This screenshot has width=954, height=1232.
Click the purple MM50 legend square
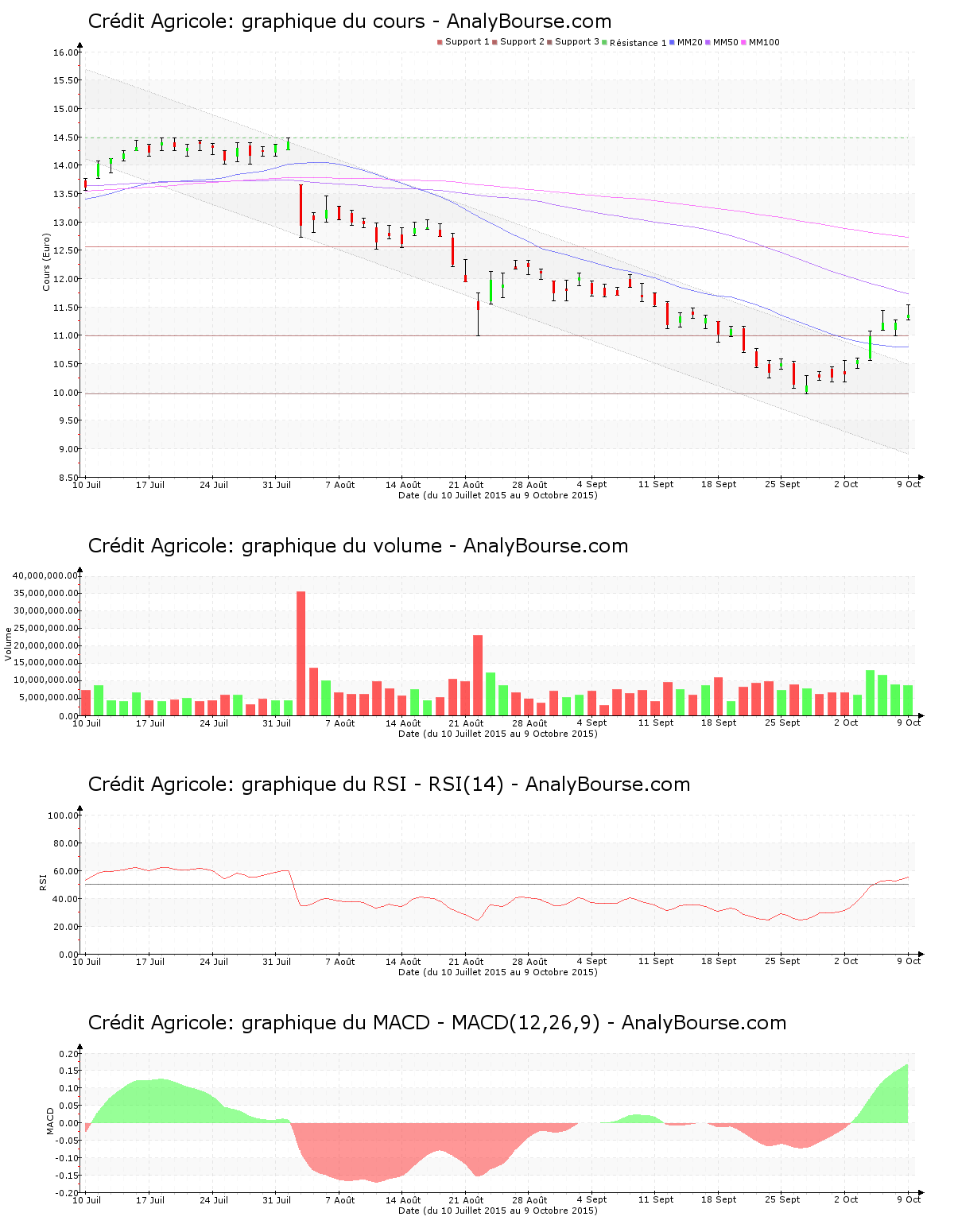[708, 42]
